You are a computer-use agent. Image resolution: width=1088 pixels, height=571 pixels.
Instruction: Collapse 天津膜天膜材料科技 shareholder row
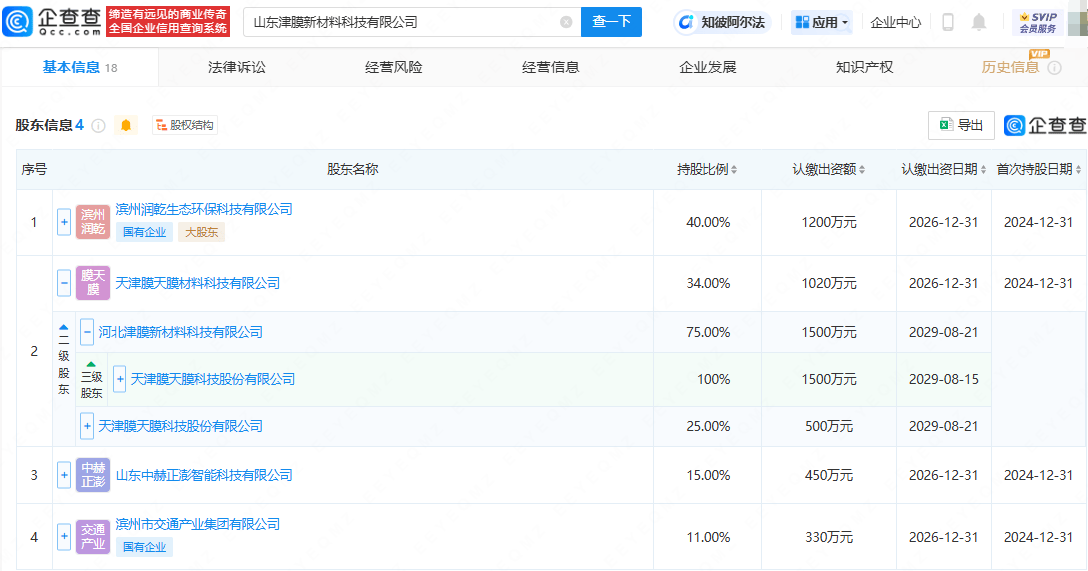(64, 283)
